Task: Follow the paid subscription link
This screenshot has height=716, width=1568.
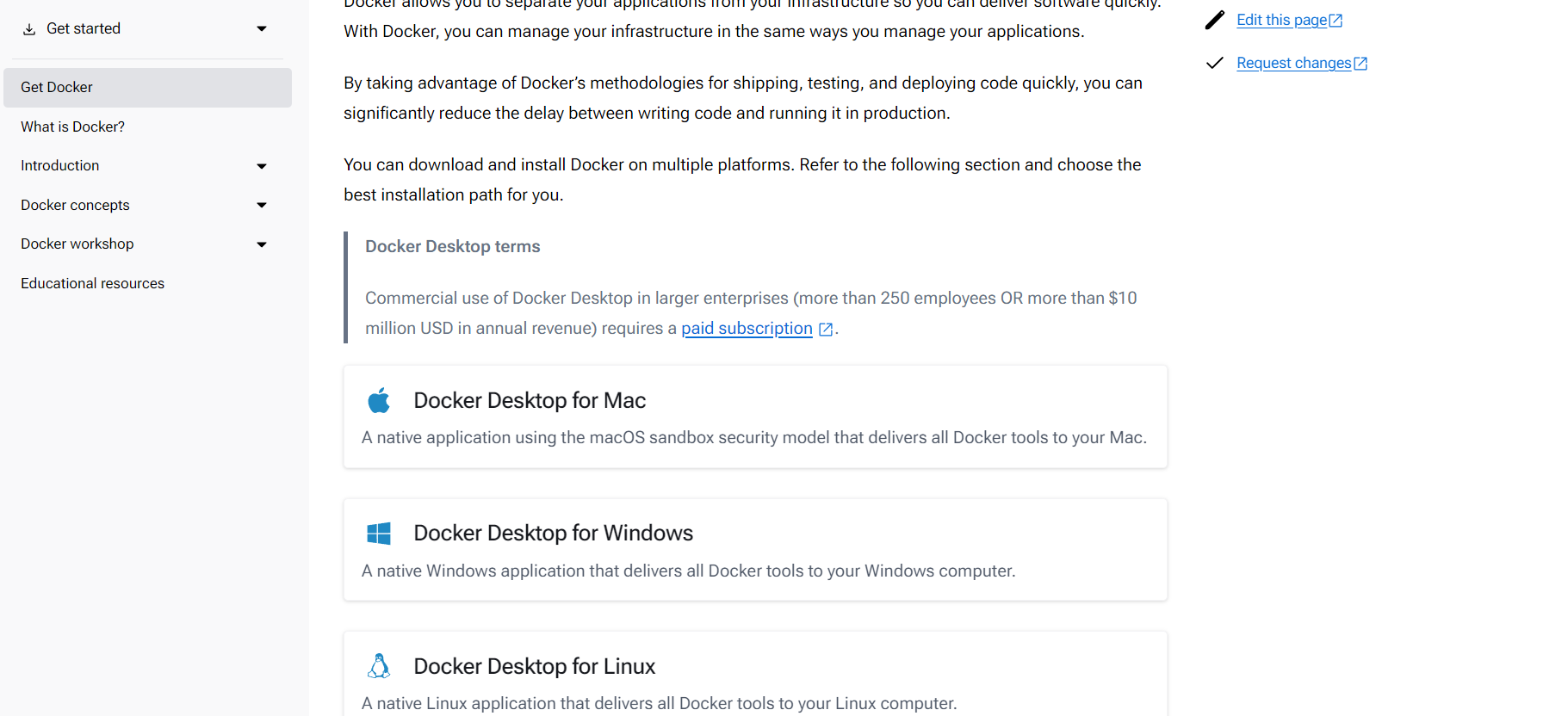Action: click(747, 328)
